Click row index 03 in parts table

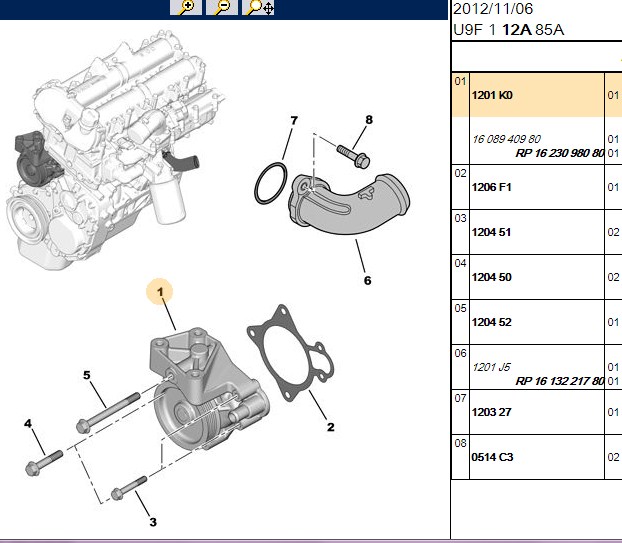click(x=460, y=218)
